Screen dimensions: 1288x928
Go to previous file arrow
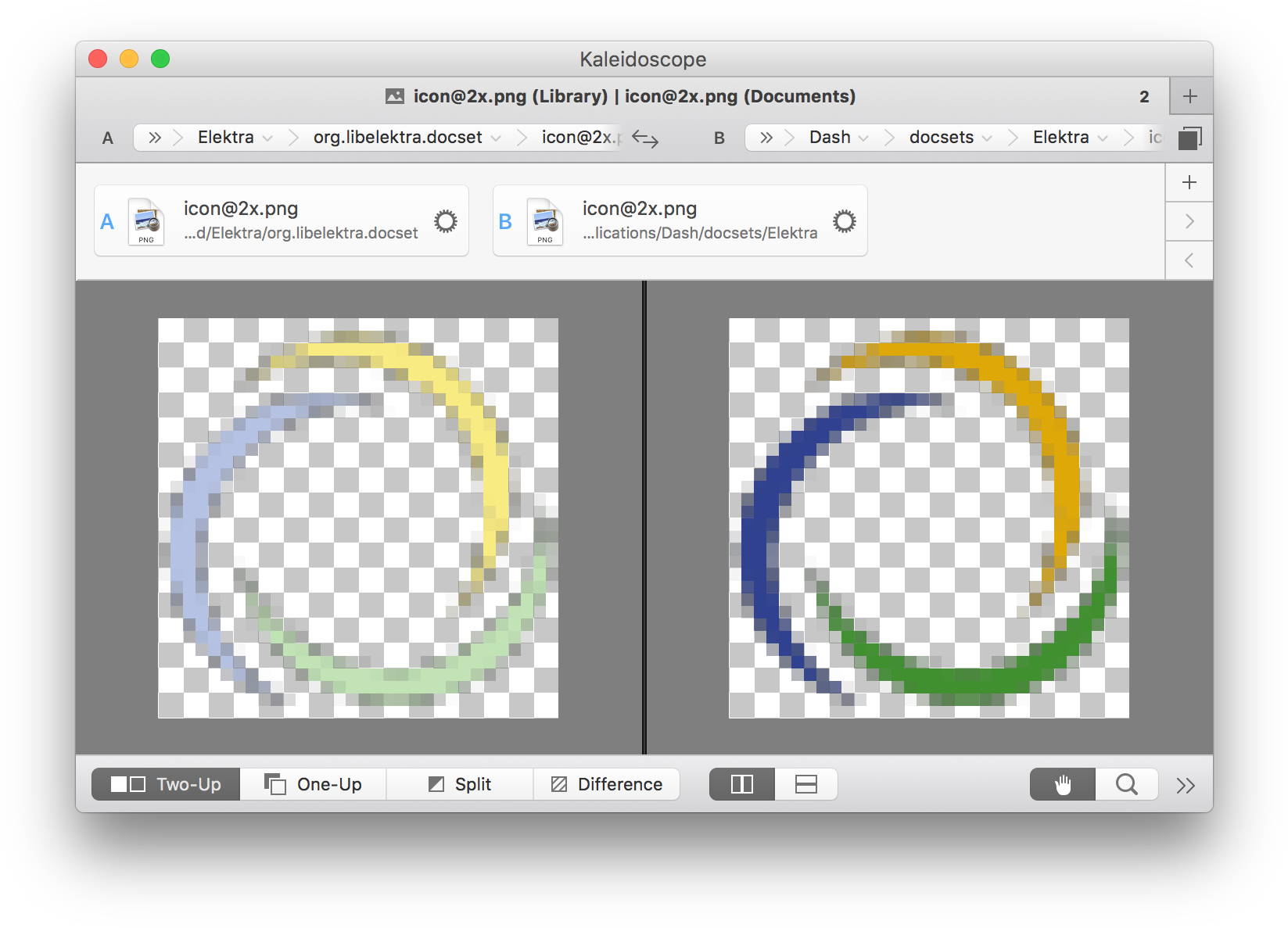1189,260
